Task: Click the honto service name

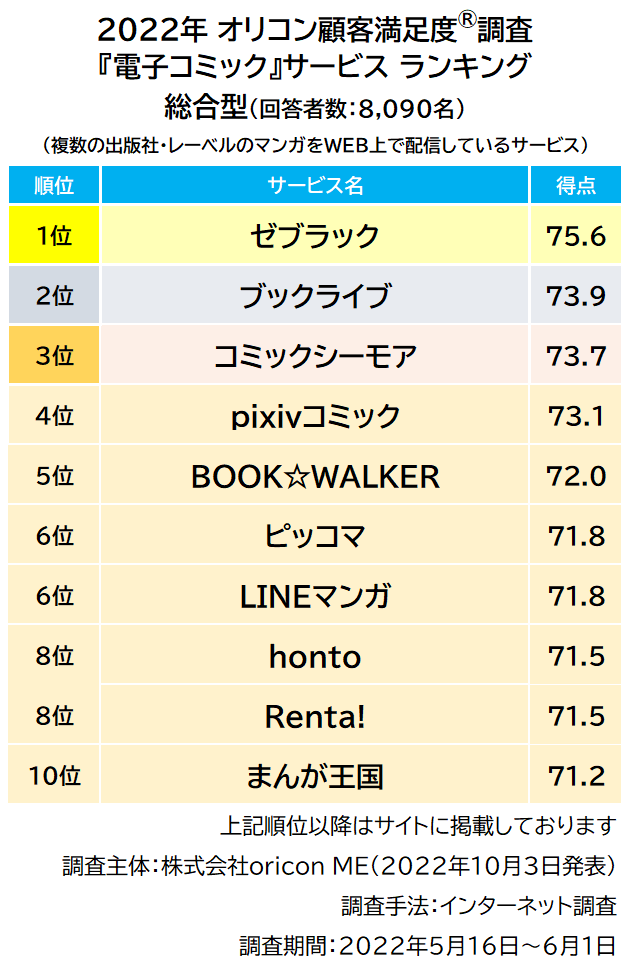Action: pyautogui.click(x=315, y=656)
